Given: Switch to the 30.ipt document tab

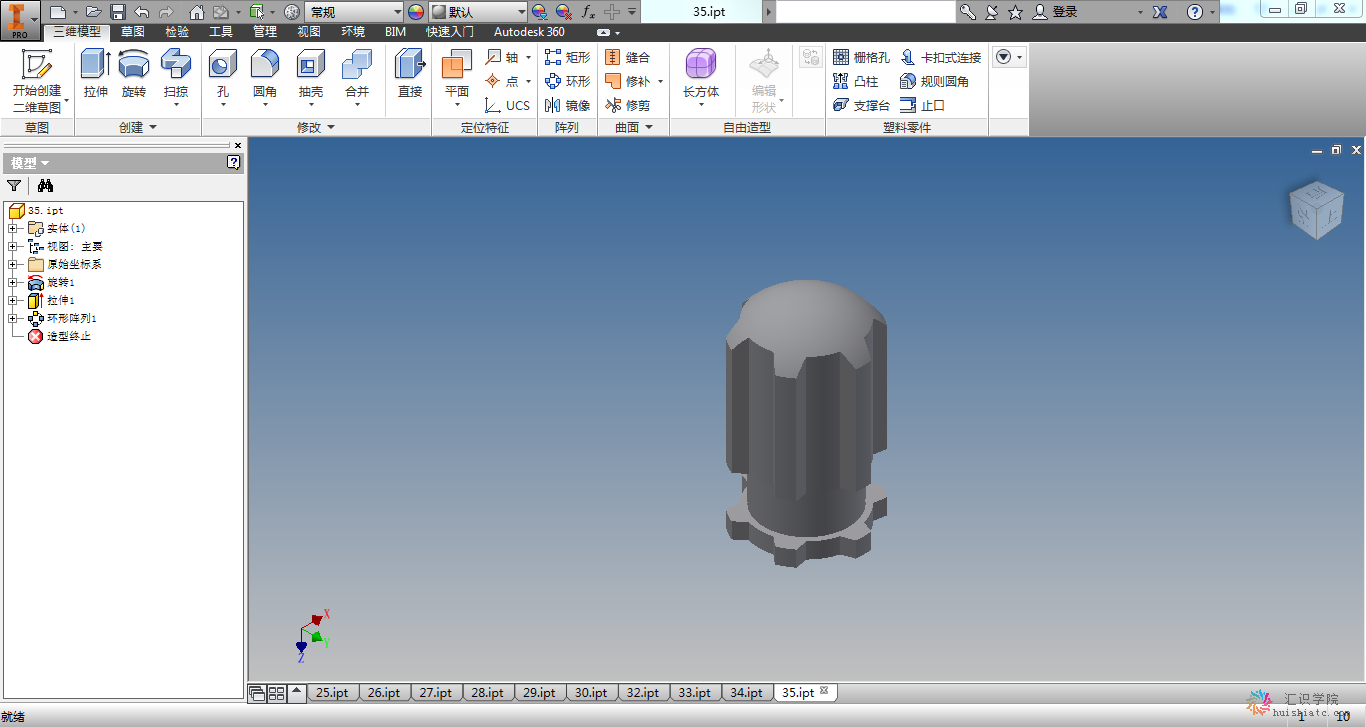Looking at the screenshot, I should [x=592, y=692].
